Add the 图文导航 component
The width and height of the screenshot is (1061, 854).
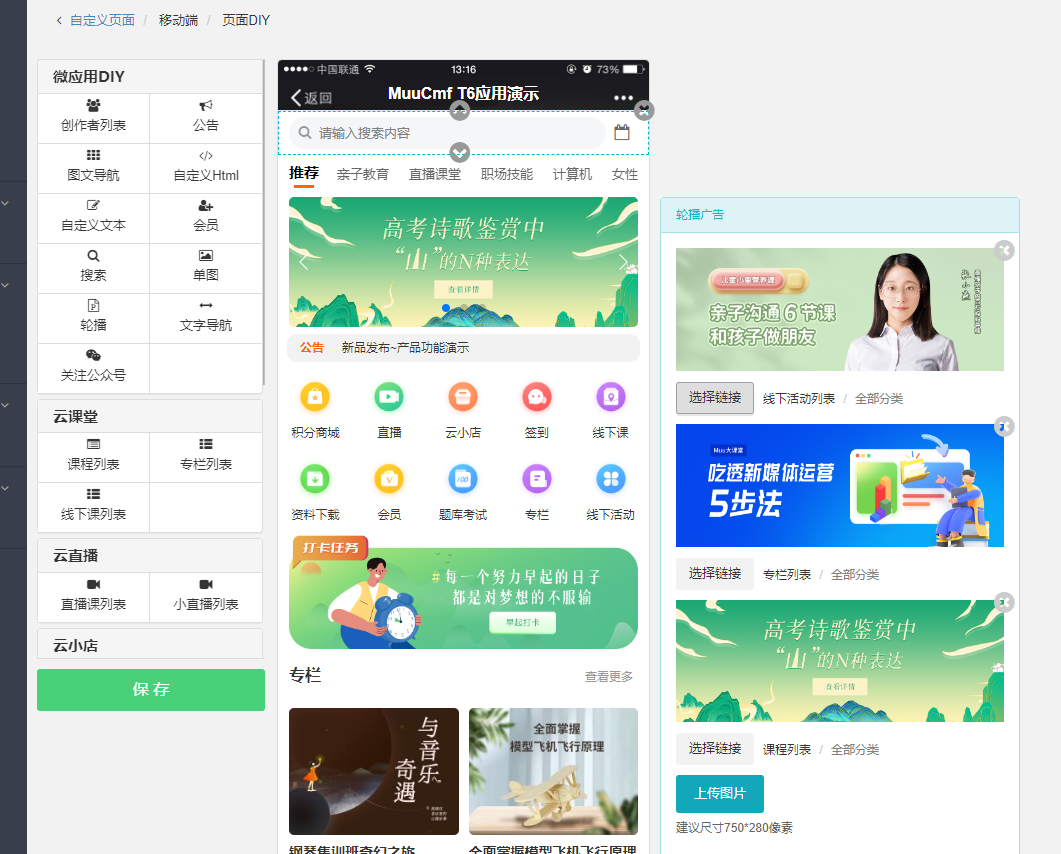[93, 168]
